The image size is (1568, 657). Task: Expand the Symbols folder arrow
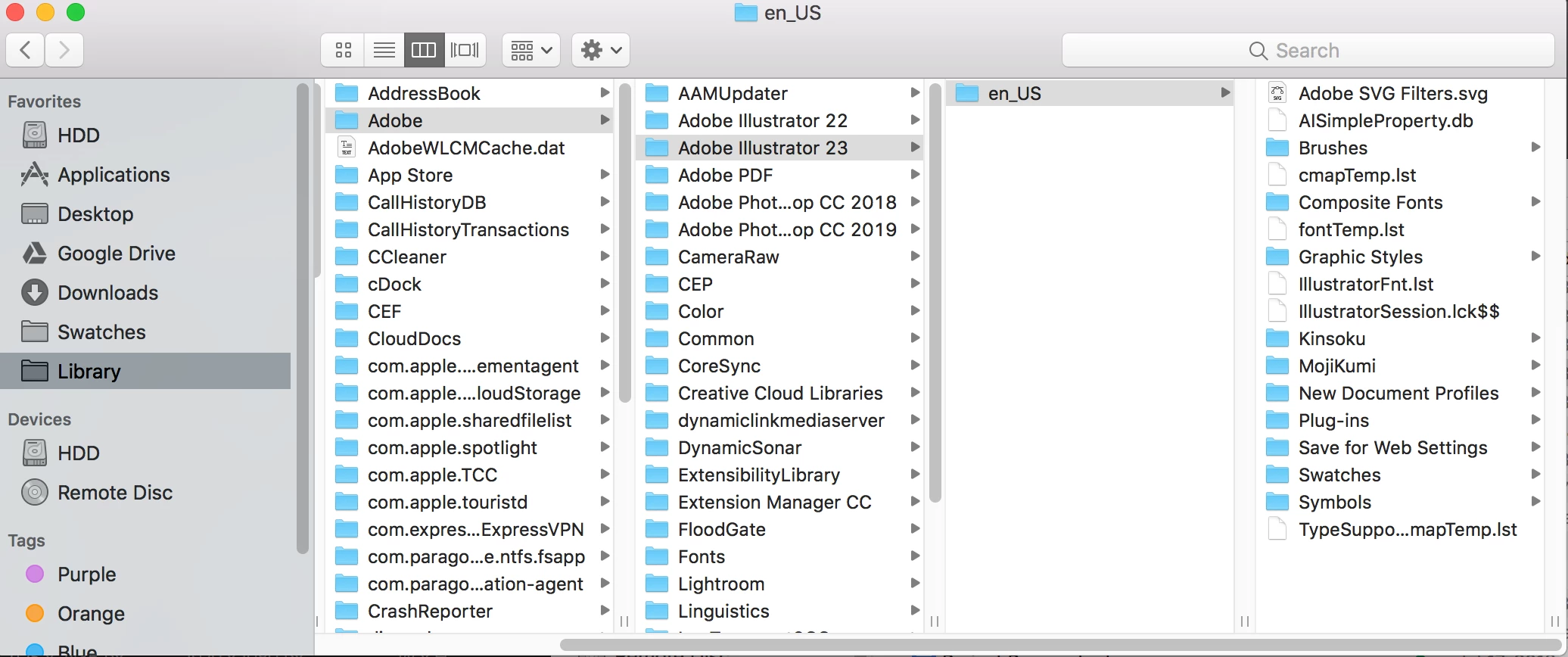[x=1535, y=501]
